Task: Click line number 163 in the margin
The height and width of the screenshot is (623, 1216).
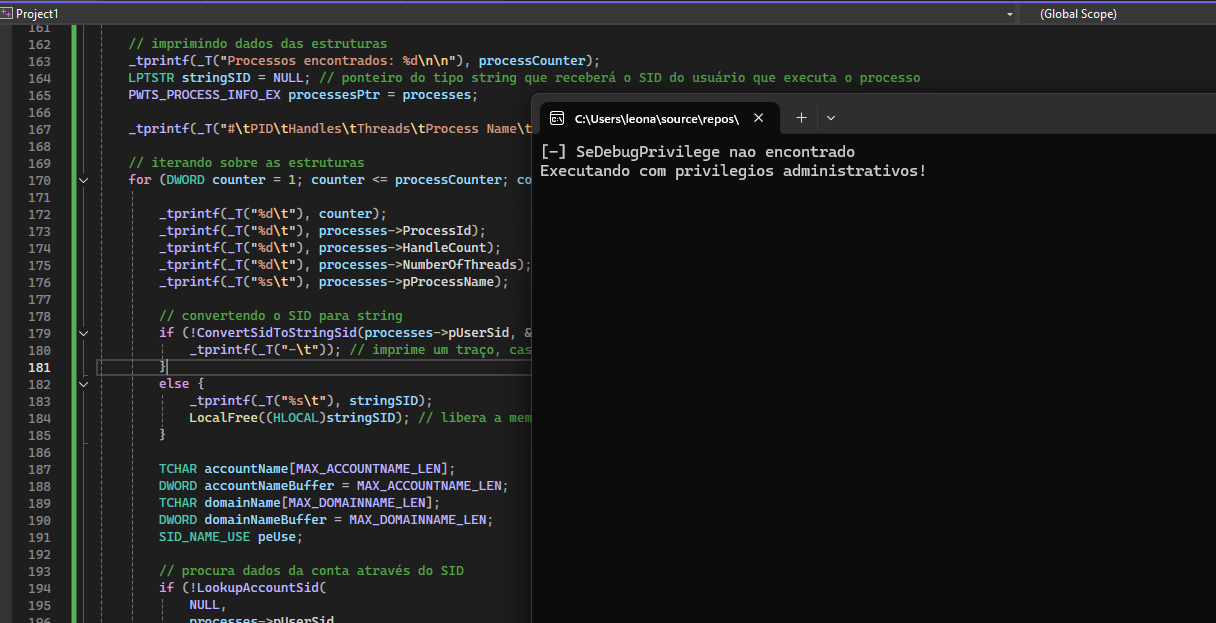Action: click(x=39, y=61)
